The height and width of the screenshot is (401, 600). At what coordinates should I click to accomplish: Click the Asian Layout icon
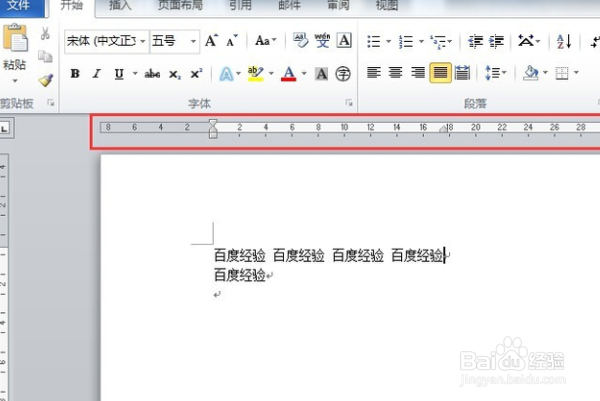526,40
